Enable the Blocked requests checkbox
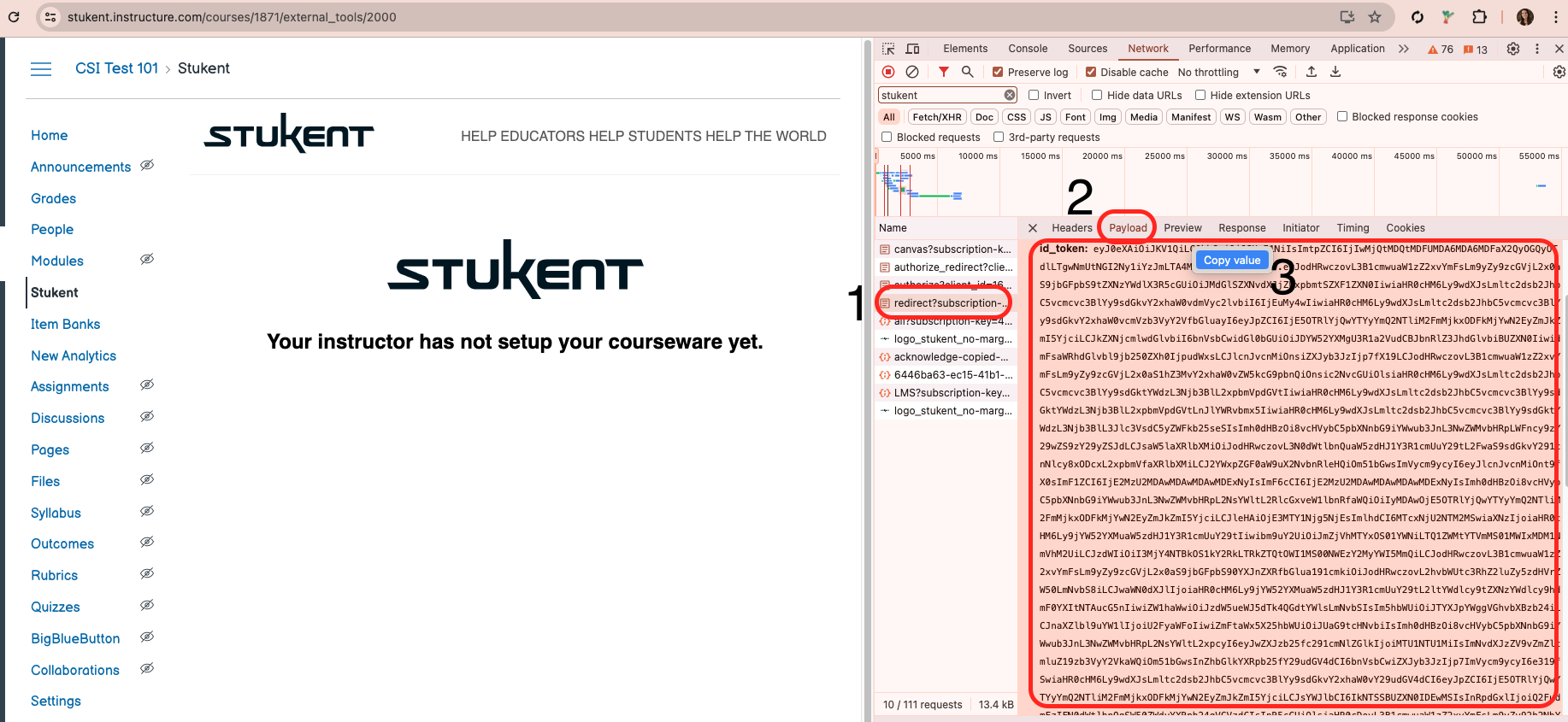The height and width of the screenshot is (722, 1568). pos(887,137)
